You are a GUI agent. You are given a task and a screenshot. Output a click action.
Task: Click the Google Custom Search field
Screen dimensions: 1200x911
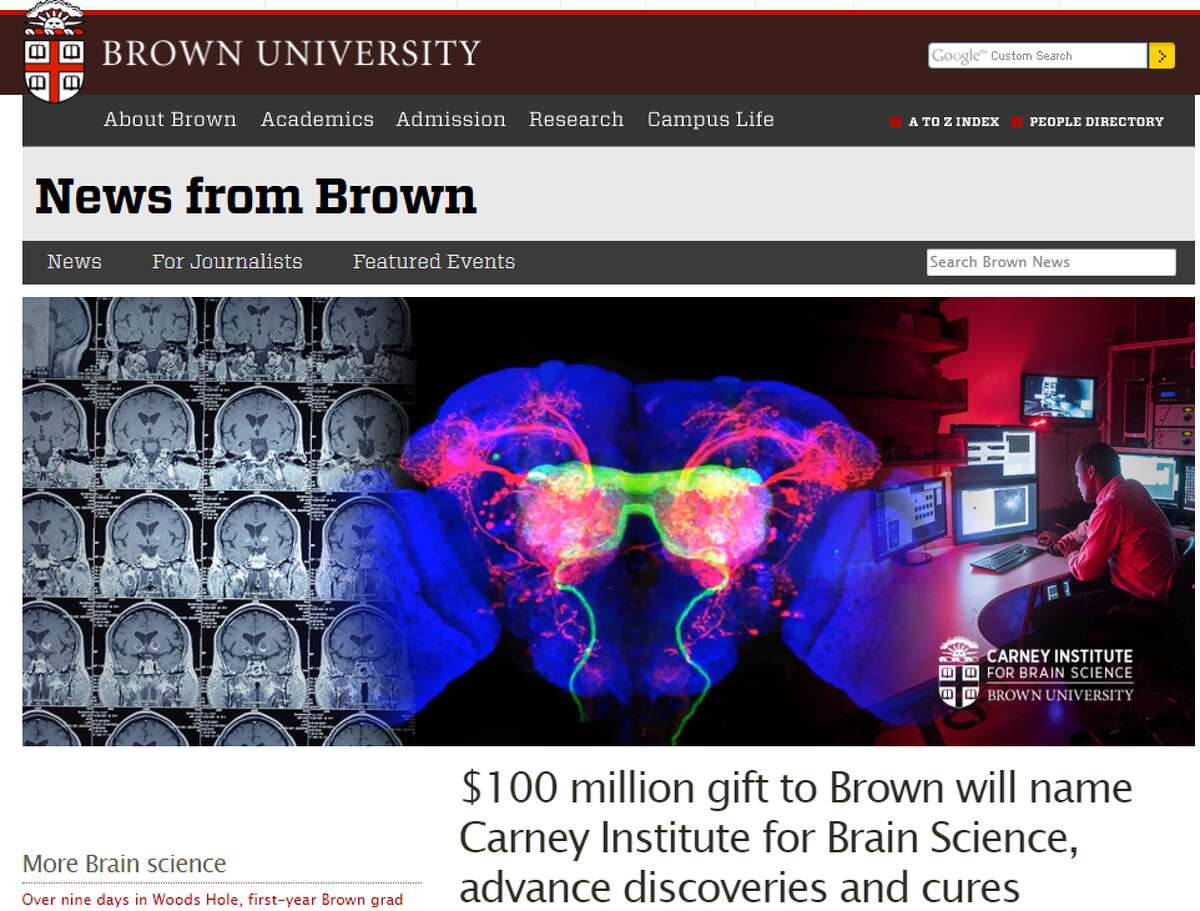tap(1036, 56)
